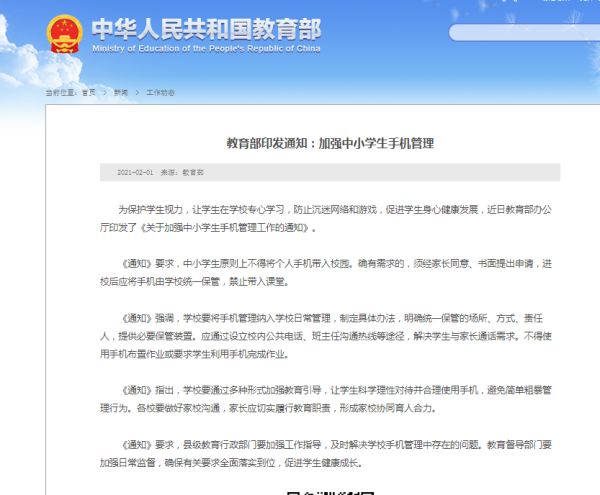
Task: Click the breadcrumb arrow after 首页
Action: coord(104,93)
